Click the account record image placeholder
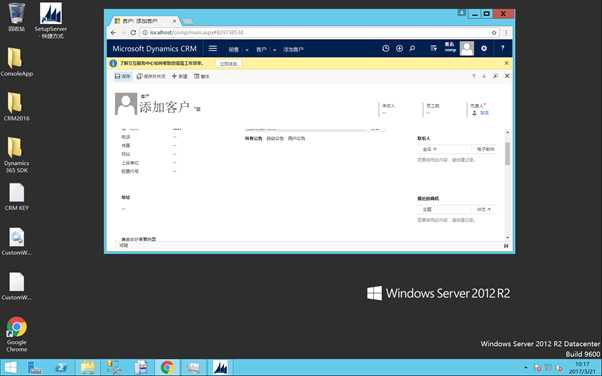602x376 pixels. tap(126, 104)
